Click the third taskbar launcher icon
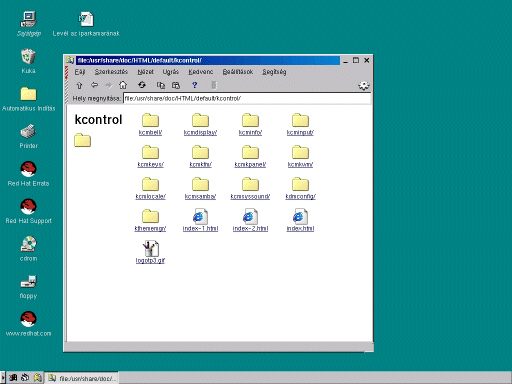Viewport: 512px width, 384px height. 38,378
